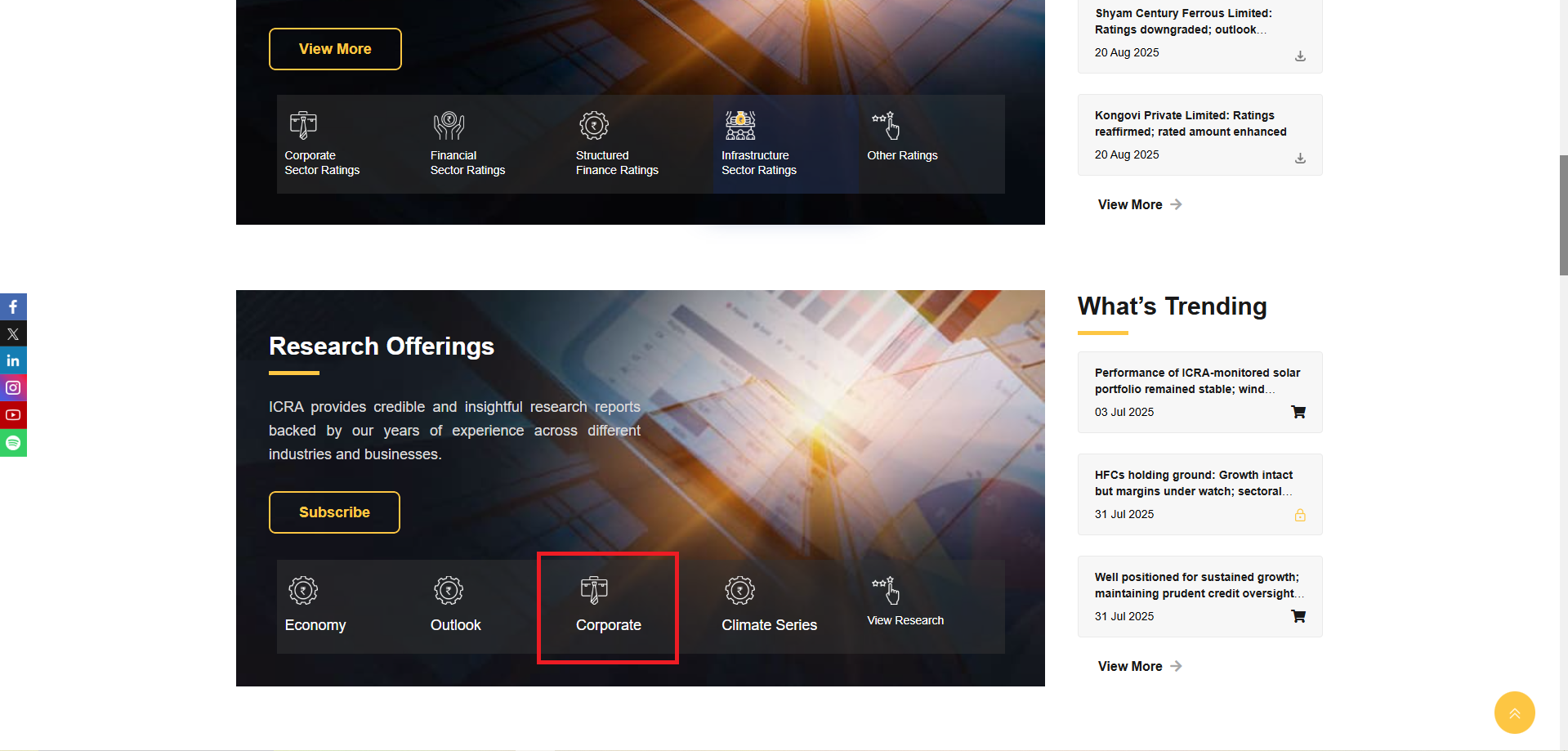The width and height of the screenshot is (1568, 751).
Task: Click scroll-to-top yellow arrow button
Action: click(1514, 713)
